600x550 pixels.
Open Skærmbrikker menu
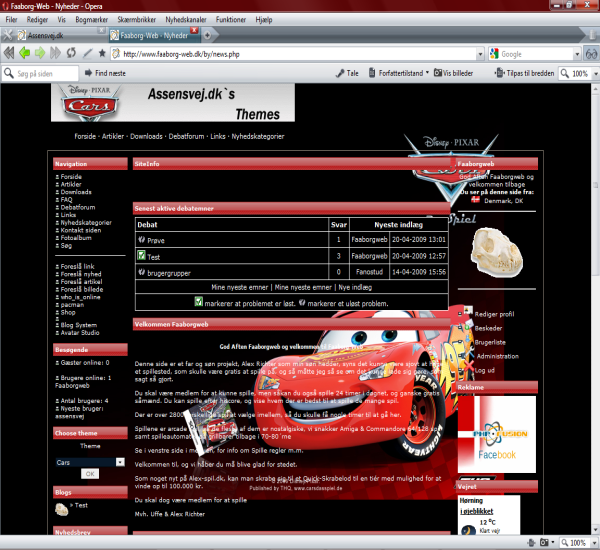[x=137, y=20]
